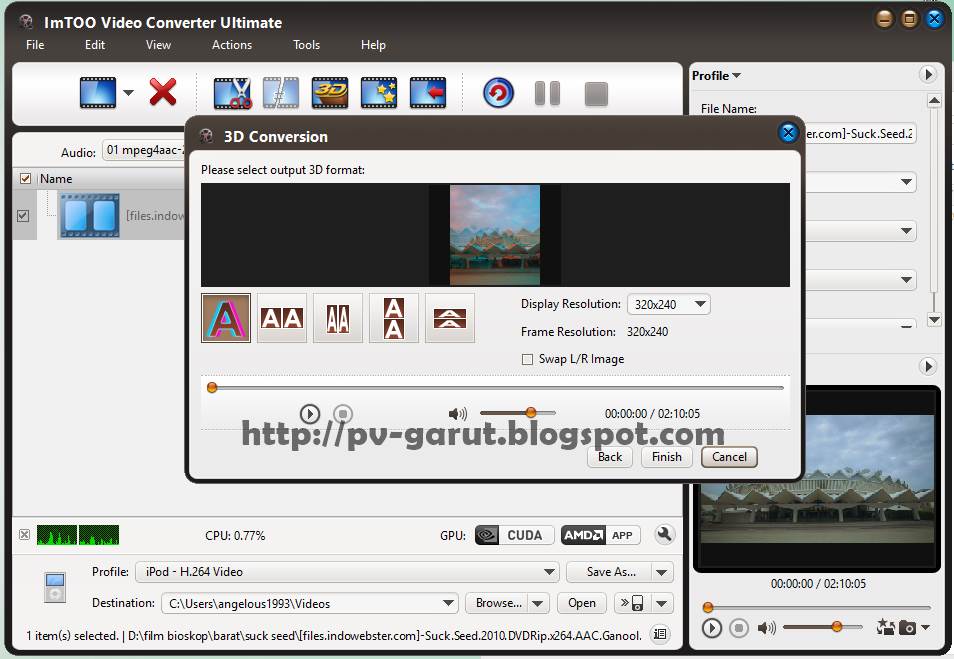The image size is (954, 659).
Task: Click the 3D Conversion dialog seek bar handle
Action: click(x=212, y=388)
